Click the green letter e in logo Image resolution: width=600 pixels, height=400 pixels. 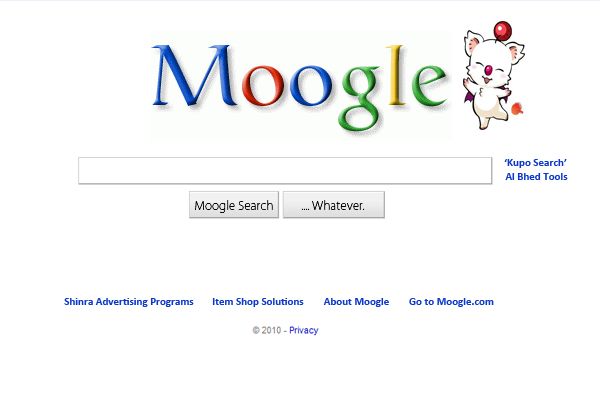pos(429,86)
